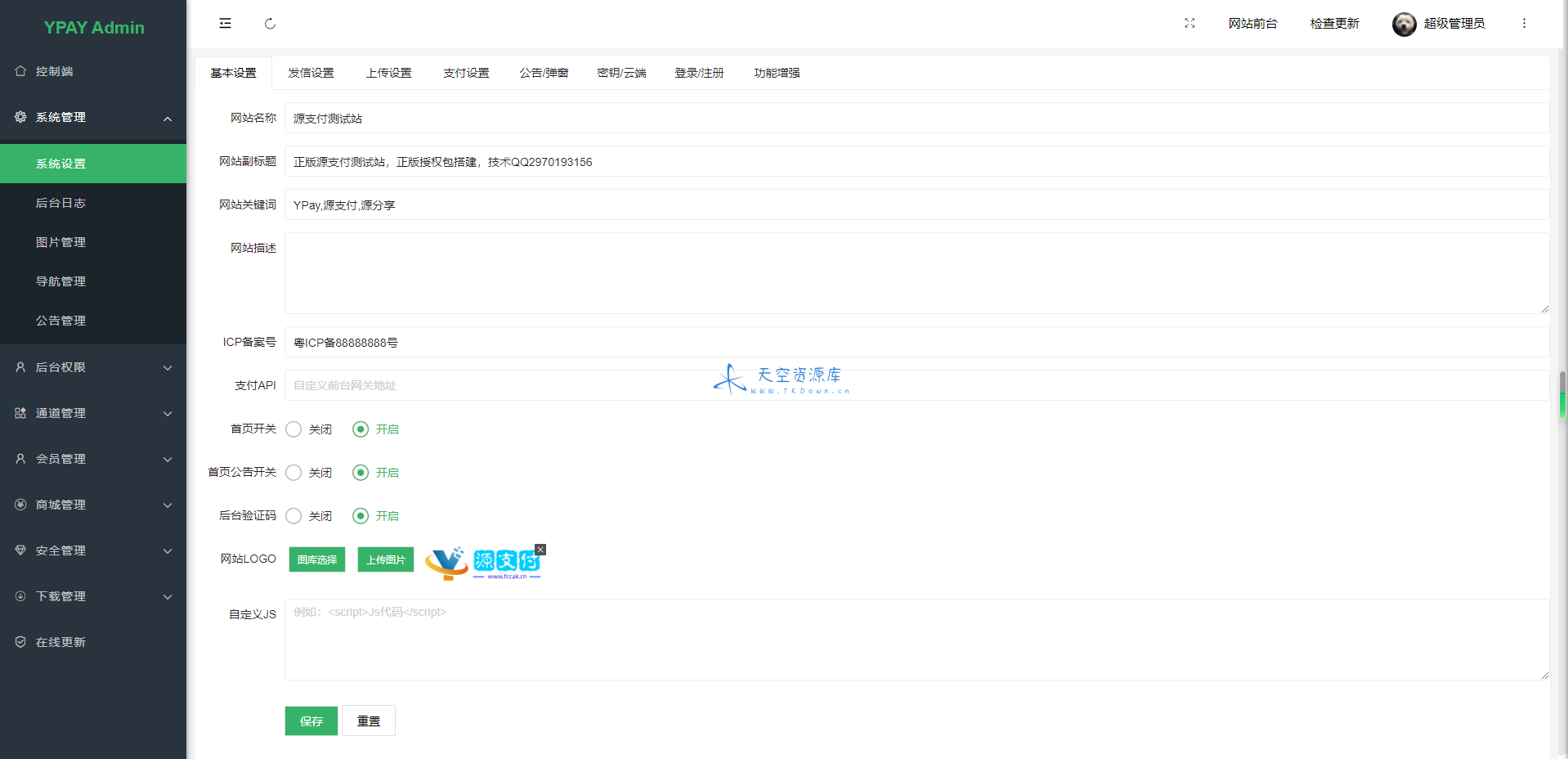The width and height of the screenshot is (1568, 759).
Task: Open the 系统设置 sidebar item
Action: click(93, 164)
